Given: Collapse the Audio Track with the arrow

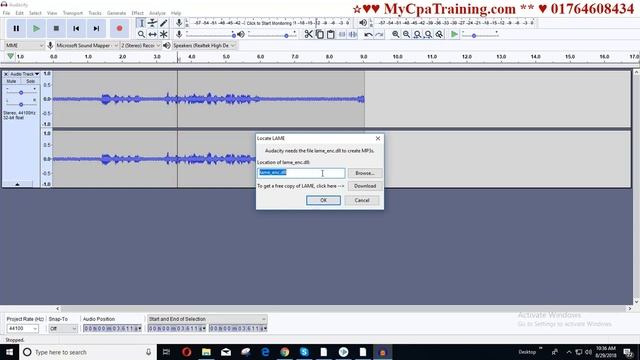Looking at the screenshot, I should click(x=18, y=184).
